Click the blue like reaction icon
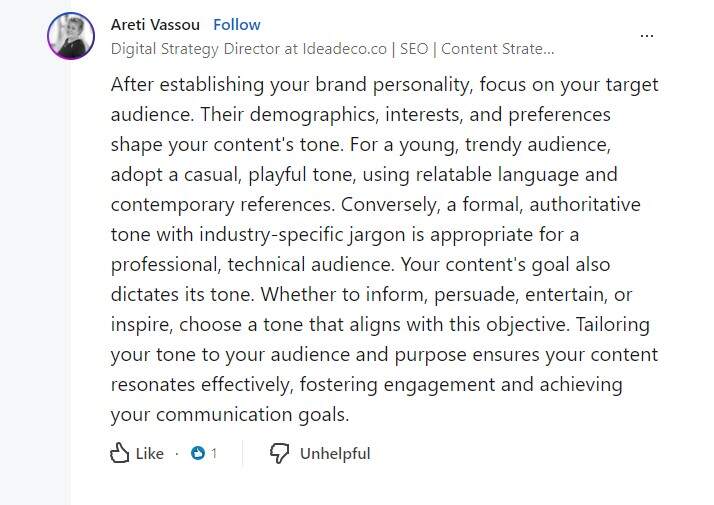Viewport: 714px width, 505px height. [198, 453]
